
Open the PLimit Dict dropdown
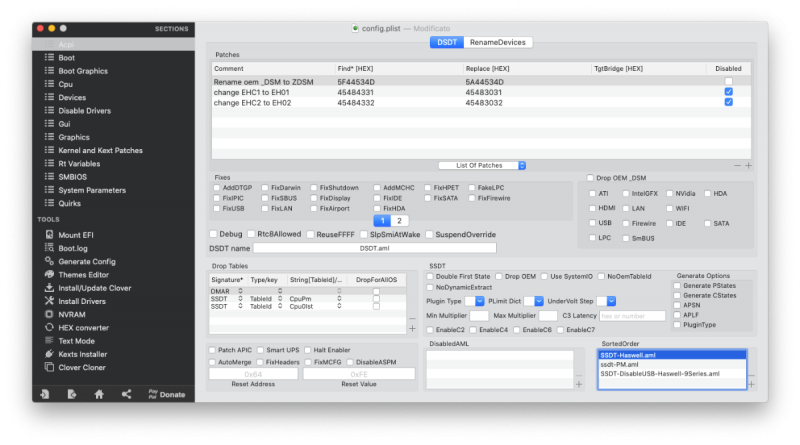[x=535, y=301]
